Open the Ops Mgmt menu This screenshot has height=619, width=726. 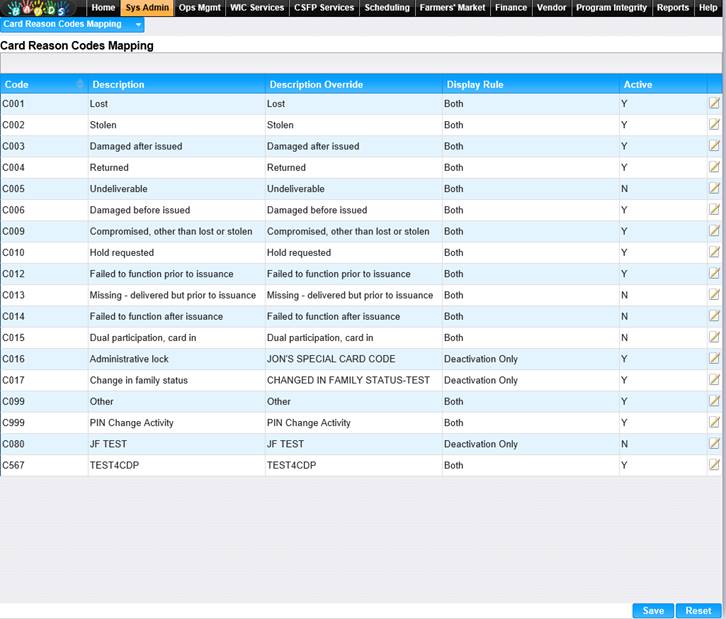200,8
